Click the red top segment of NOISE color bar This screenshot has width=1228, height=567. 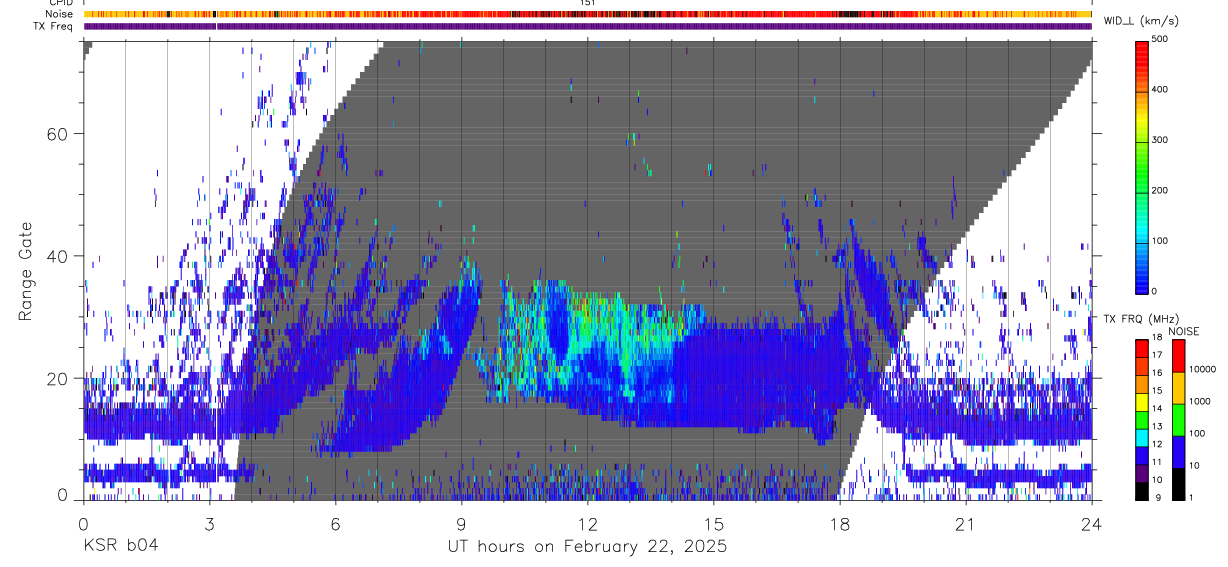coord(1179,356)
